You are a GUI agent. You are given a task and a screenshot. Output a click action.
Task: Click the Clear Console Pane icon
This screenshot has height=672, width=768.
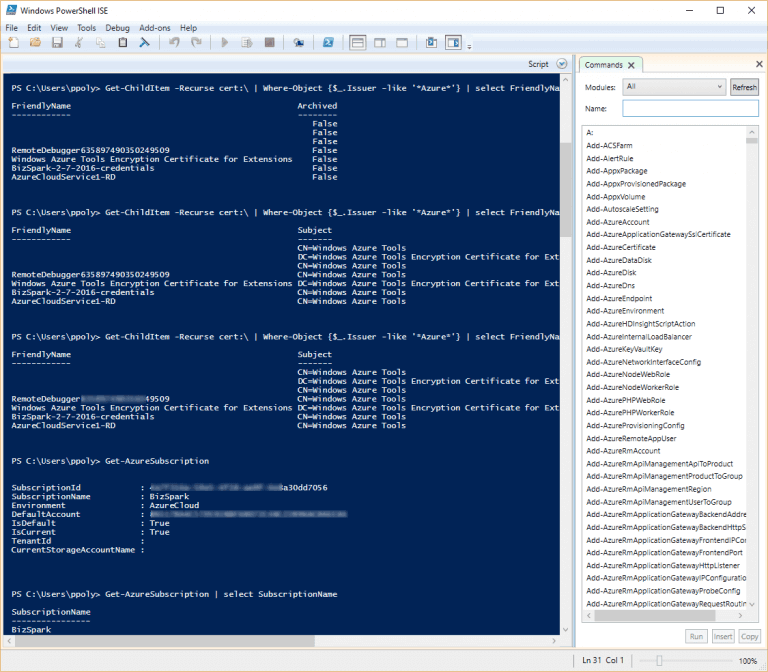point(144,43)
